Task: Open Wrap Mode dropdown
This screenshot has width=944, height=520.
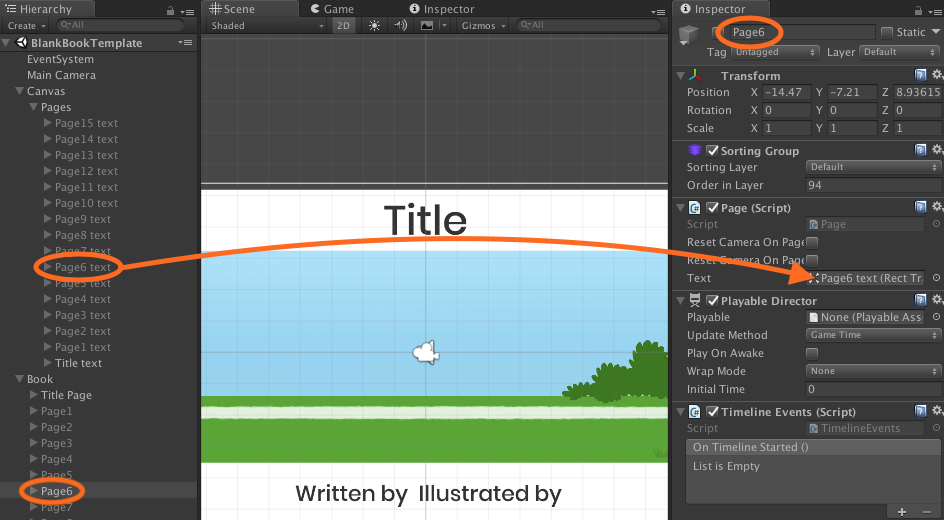Action: [874, 371]
